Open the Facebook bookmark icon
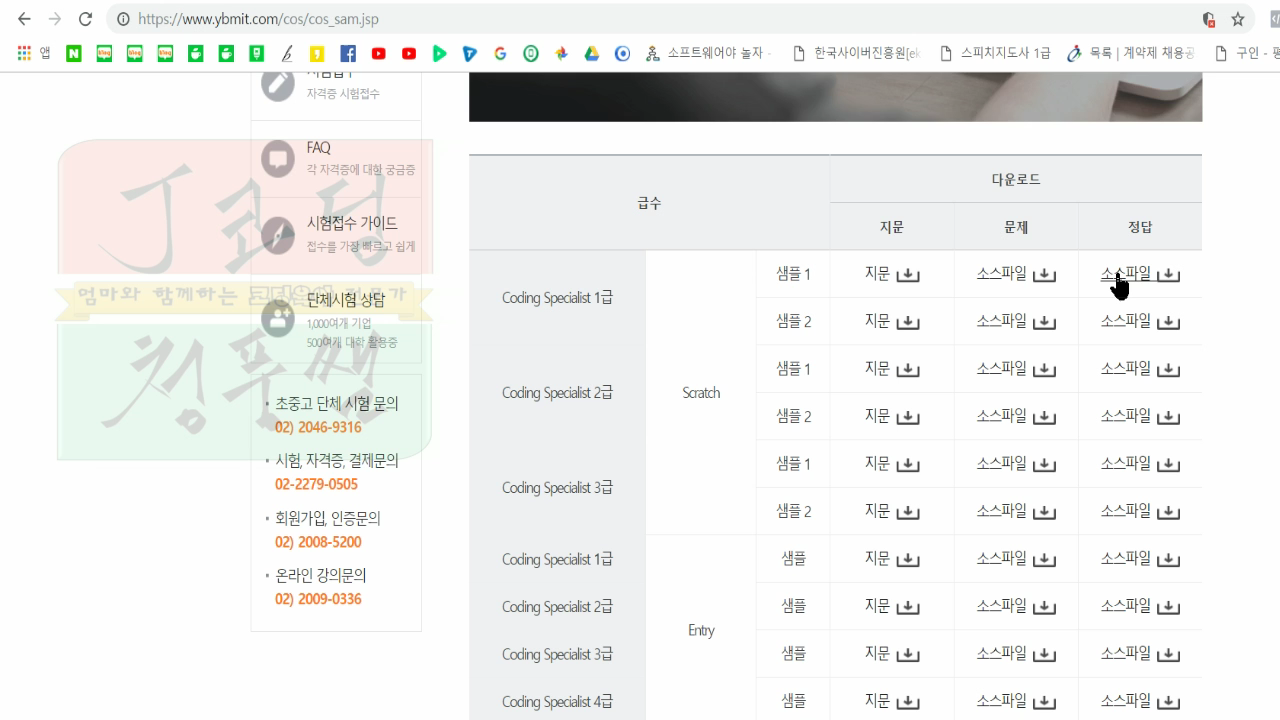 tap(348, 53)
